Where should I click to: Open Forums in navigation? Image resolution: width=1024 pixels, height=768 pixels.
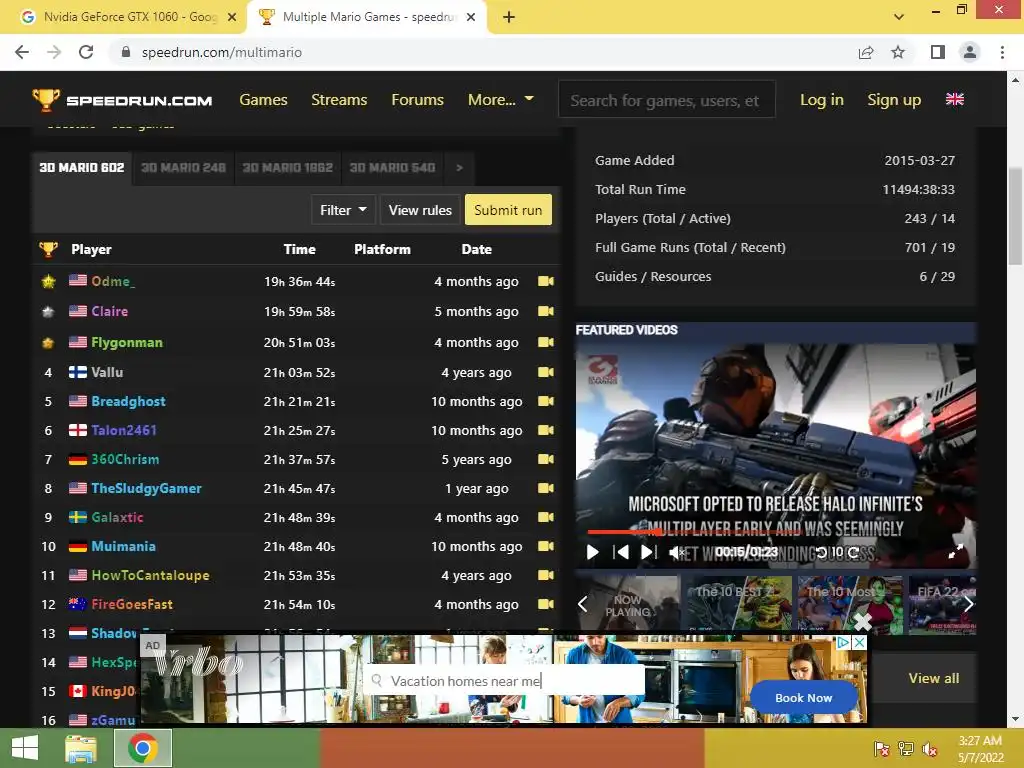pyautogui.click(x=417, y=100)
